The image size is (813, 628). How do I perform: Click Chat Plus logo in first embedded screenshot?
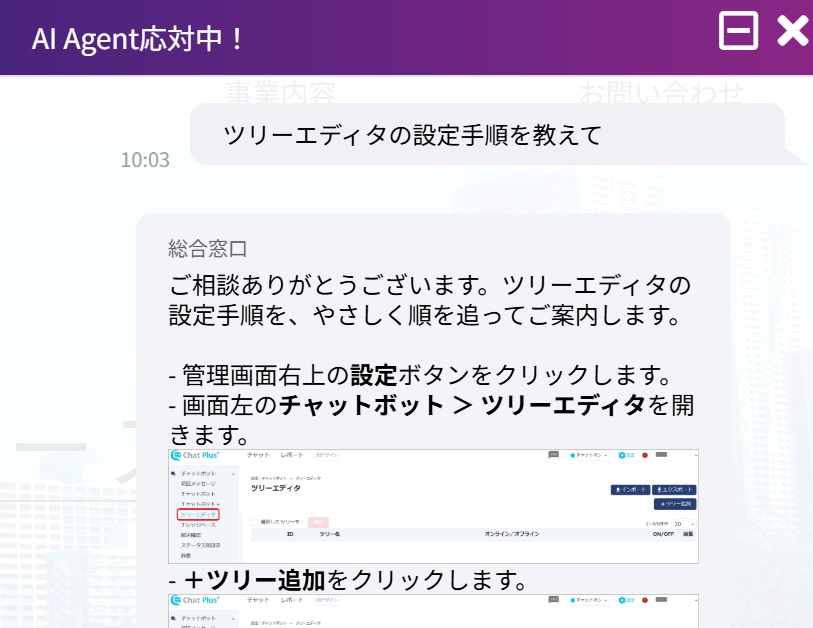click(197, 455)
